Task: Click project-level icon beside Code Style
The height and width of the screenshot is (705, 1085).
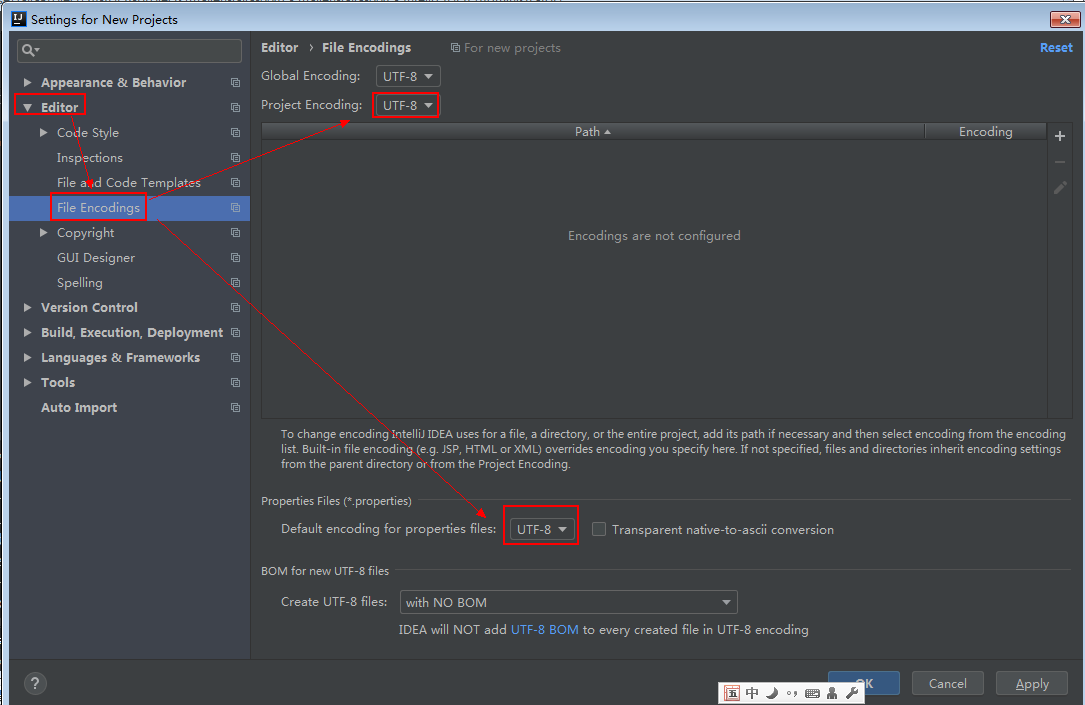Action: 235,132
